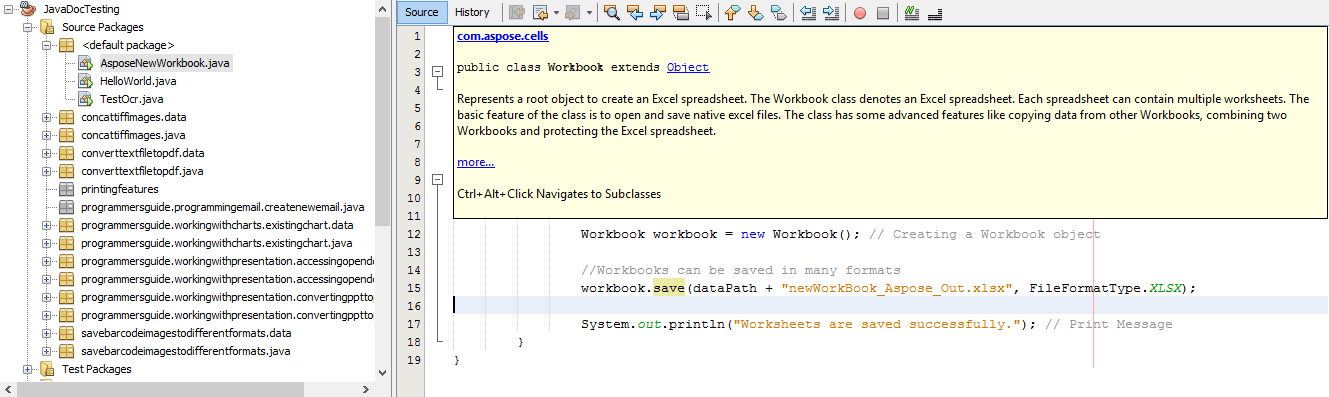Viewport: 1329px width, 397px height.
Task: Click Next Bookmark icon
Action: pos(755,13)
